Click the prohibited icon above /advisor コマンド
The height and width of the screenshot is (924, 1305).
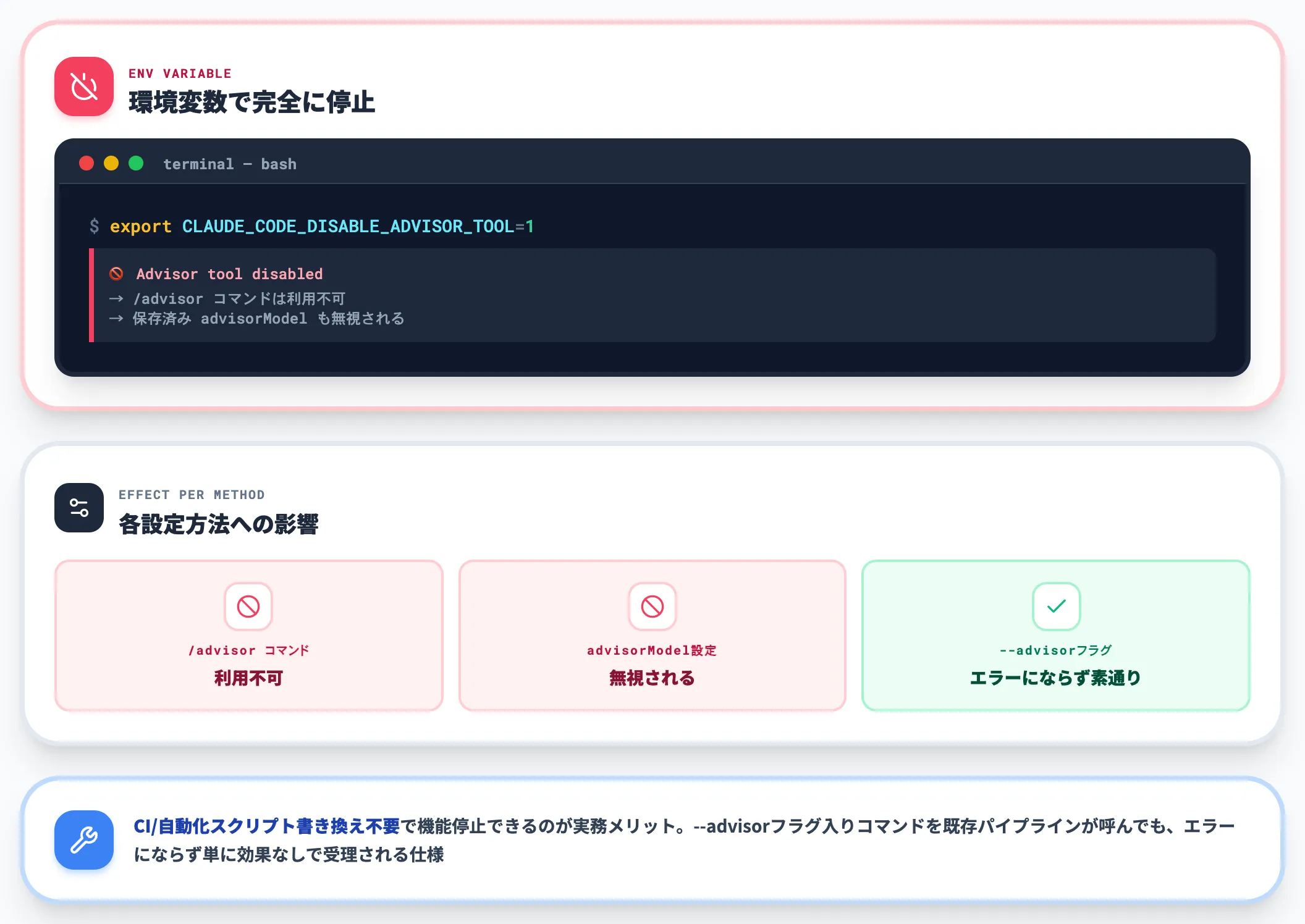248,607
